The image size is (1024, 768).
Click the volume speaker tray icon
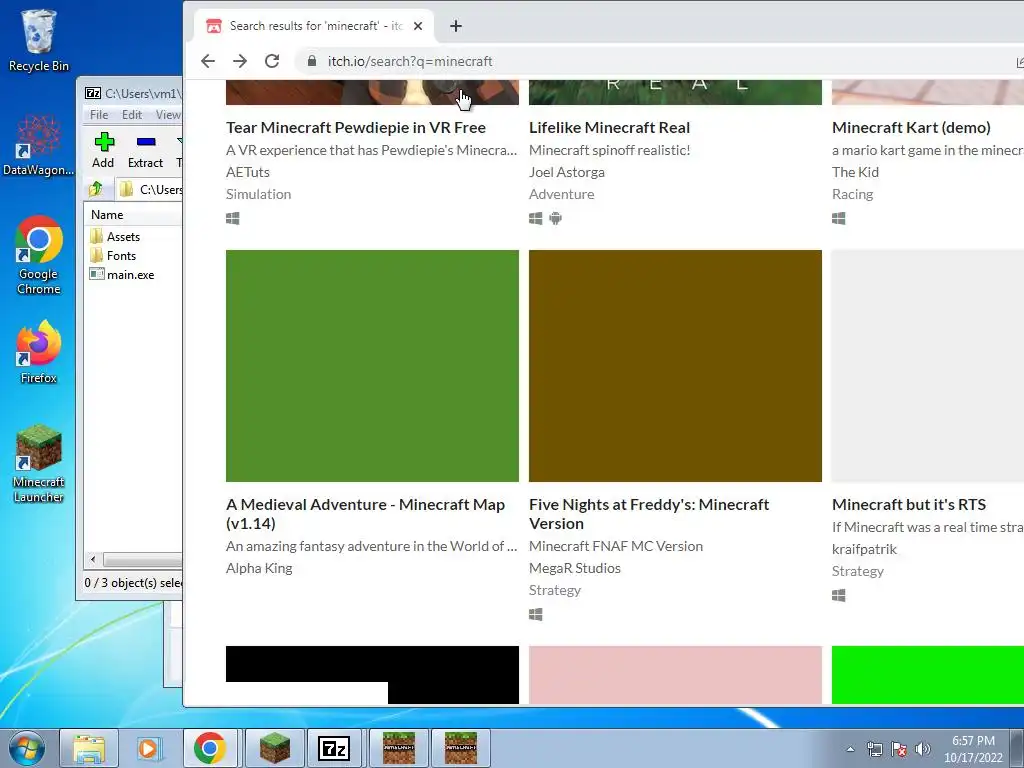922,749
